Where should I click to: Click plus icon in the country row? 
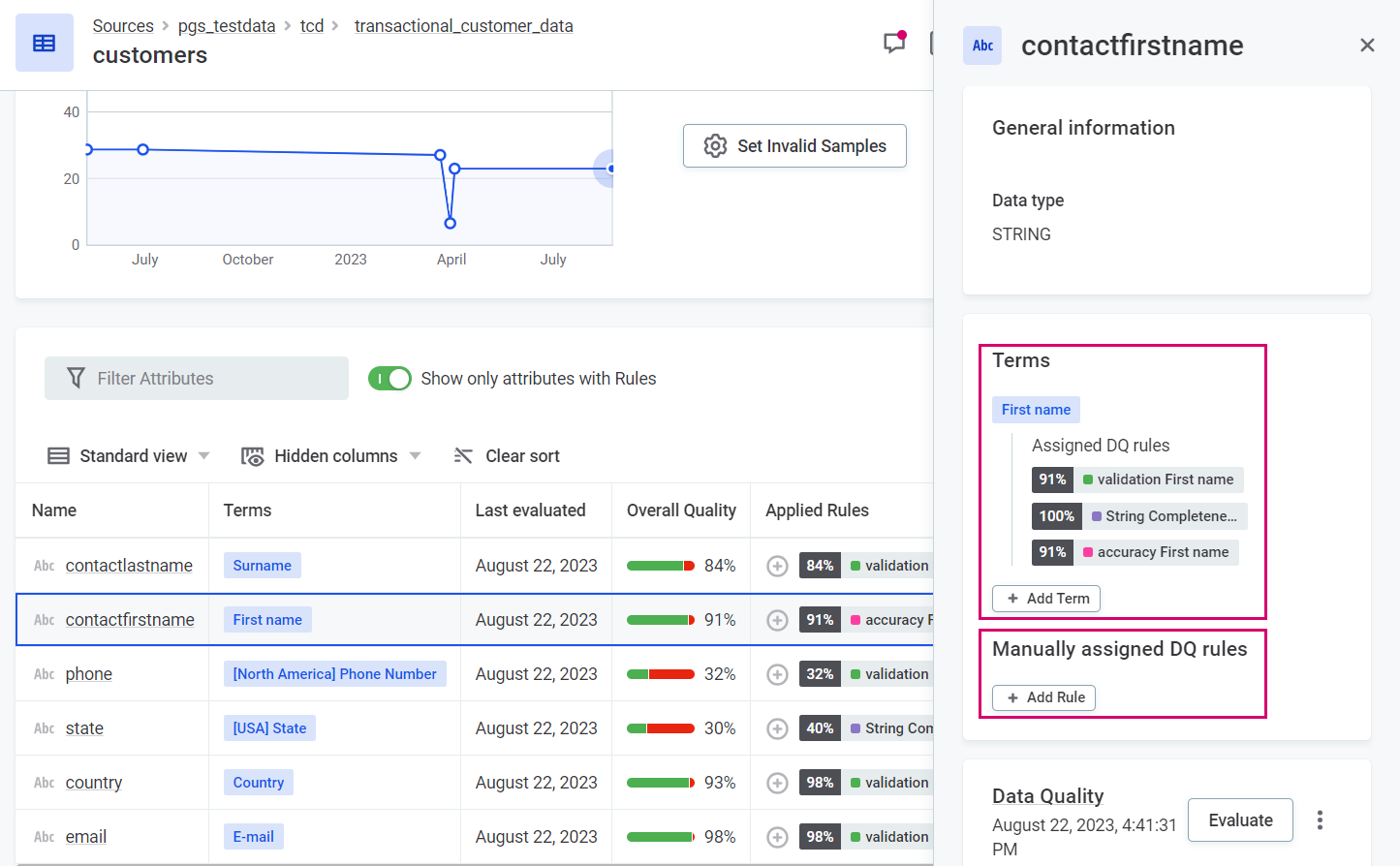[777, 783]
